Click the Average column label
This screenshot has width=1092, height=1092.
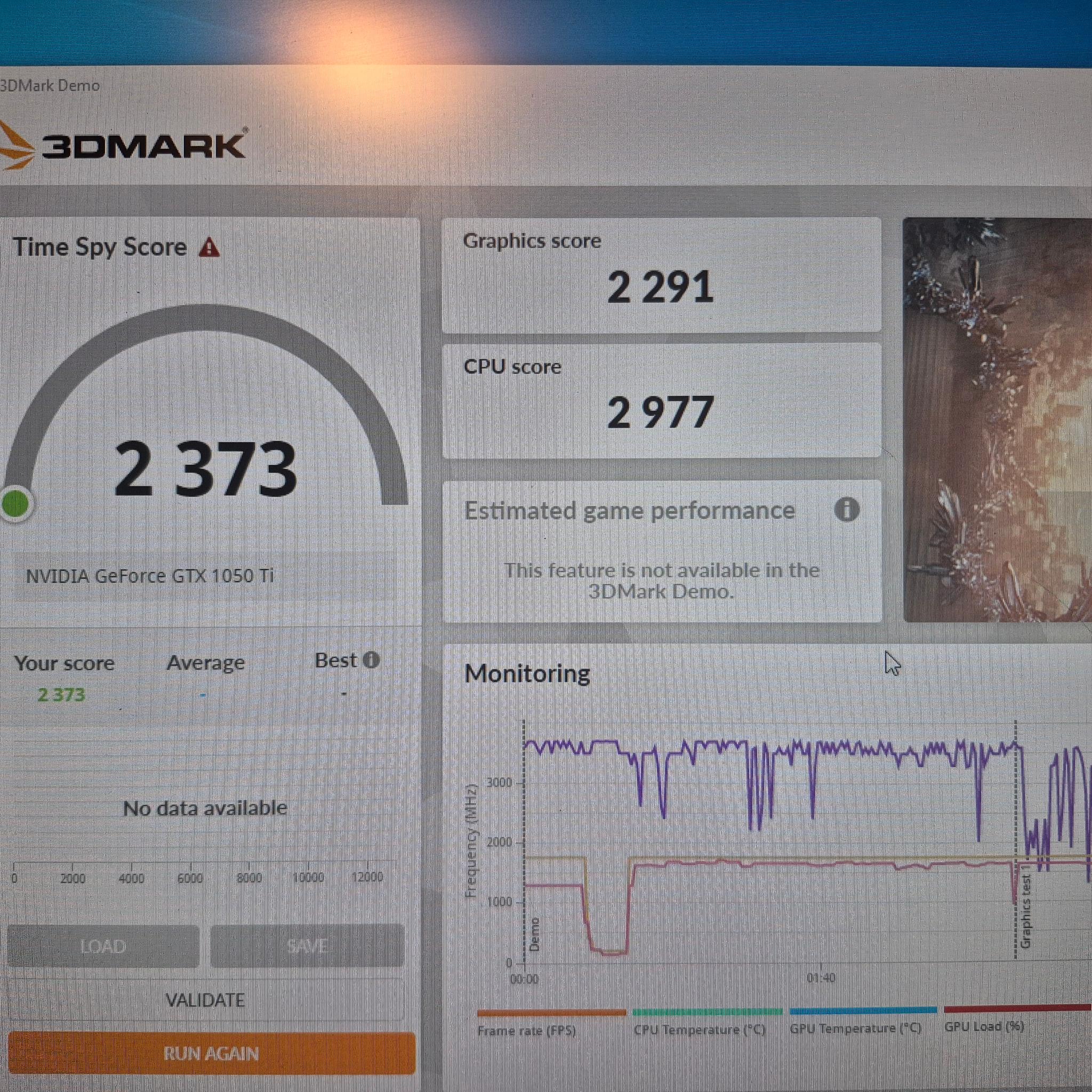206,662
